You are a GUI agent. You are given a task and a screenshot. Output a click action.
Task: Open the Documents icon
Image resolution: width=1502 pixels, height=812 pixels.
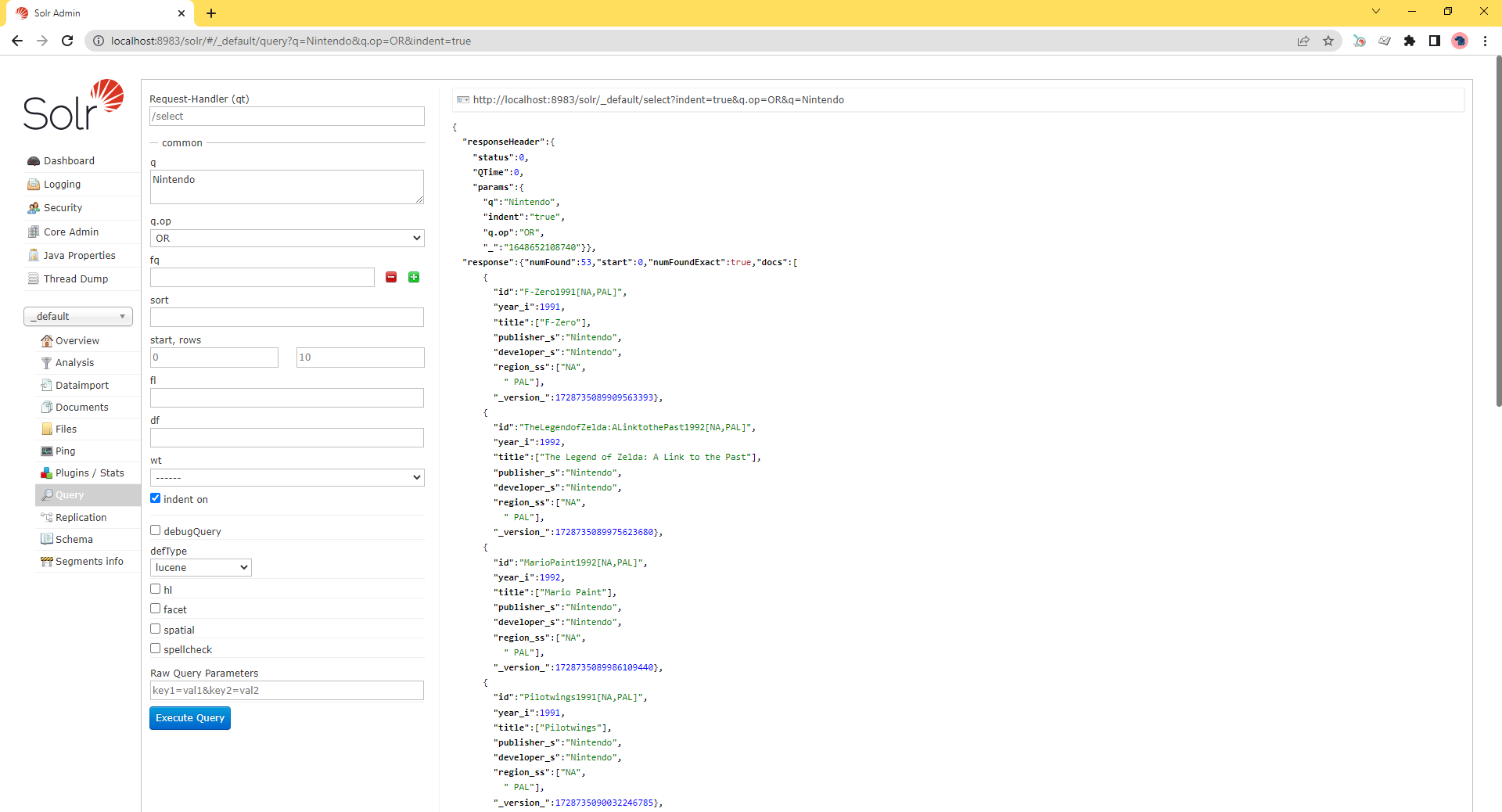pos(46,407)
